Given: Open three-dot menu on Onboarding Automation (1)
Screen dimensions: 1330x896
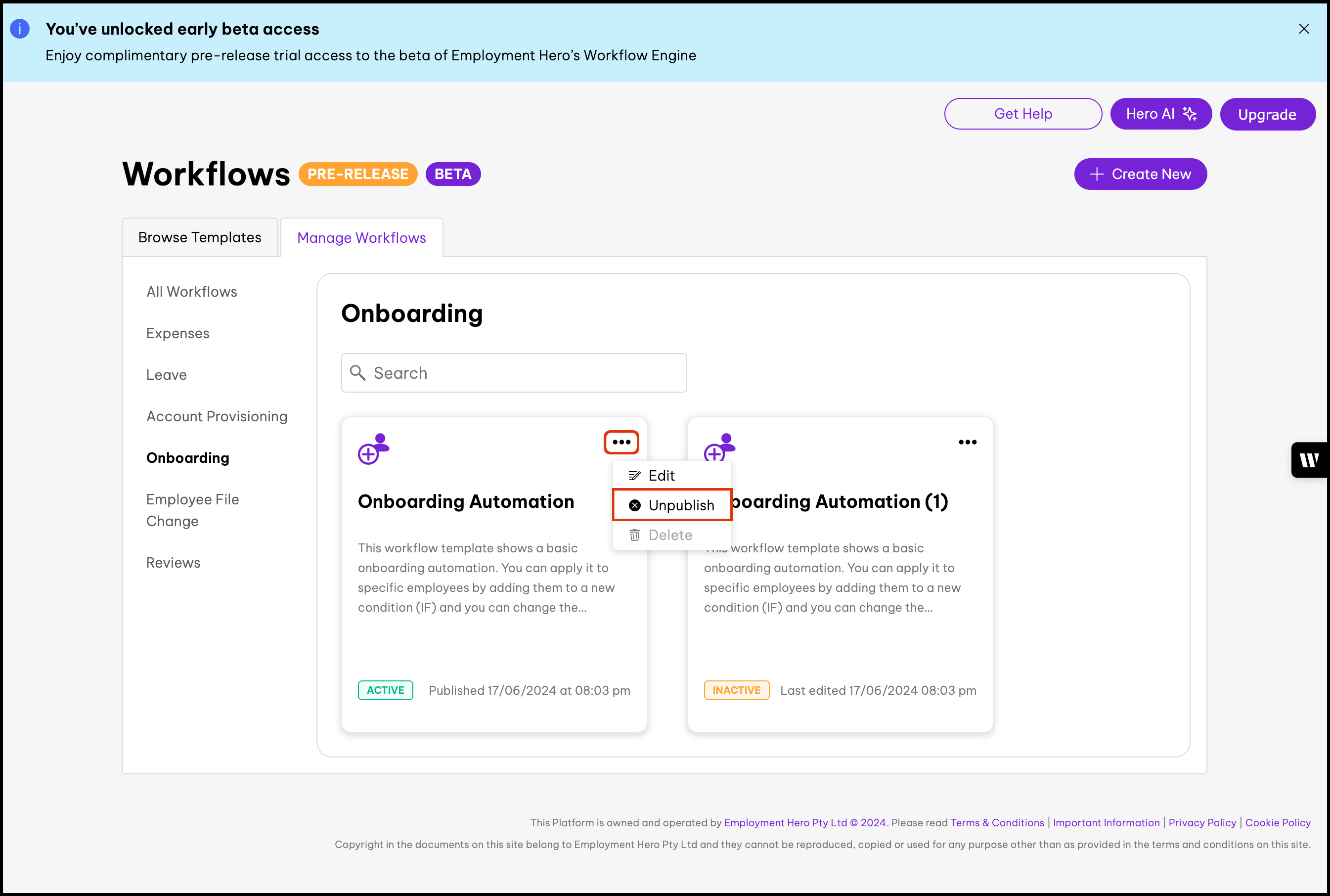Looking at the screenshot, I should point(967,442).
